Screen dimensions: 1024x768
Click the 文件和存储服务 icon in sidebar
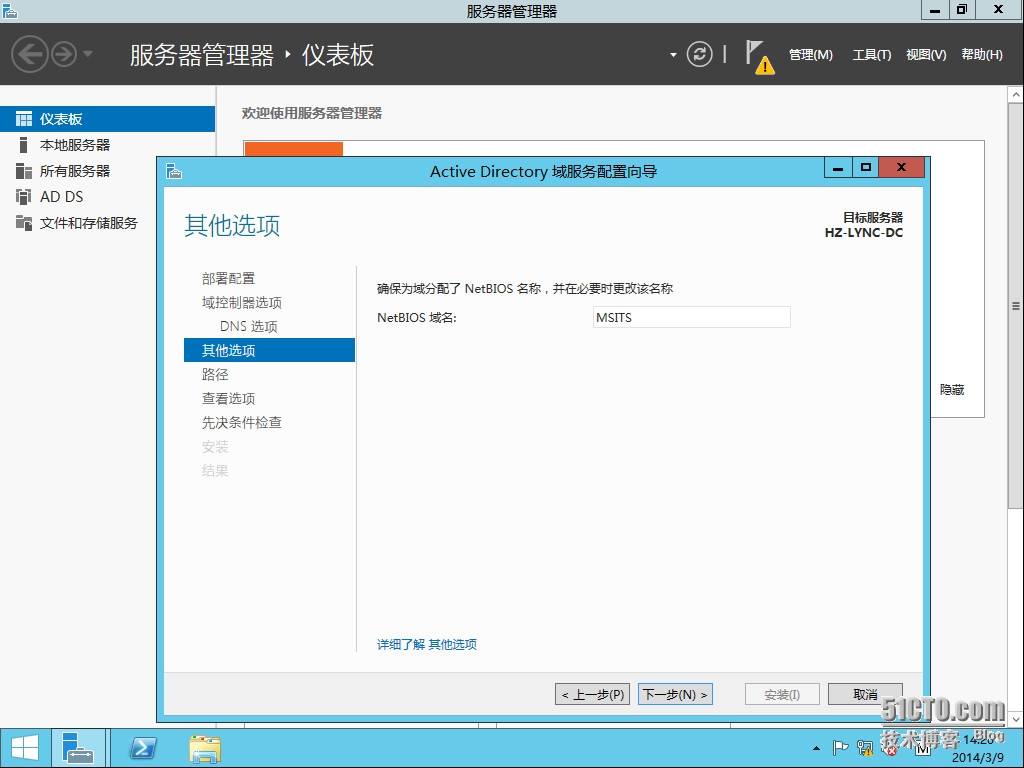click(24, 223)
